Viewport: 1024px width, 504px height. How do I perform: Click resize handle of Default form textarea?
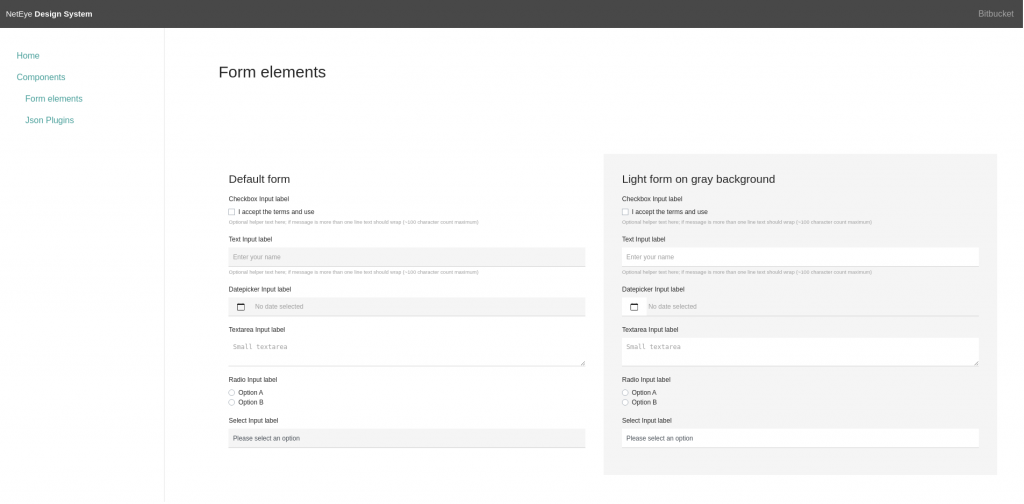tap(582, 362)
